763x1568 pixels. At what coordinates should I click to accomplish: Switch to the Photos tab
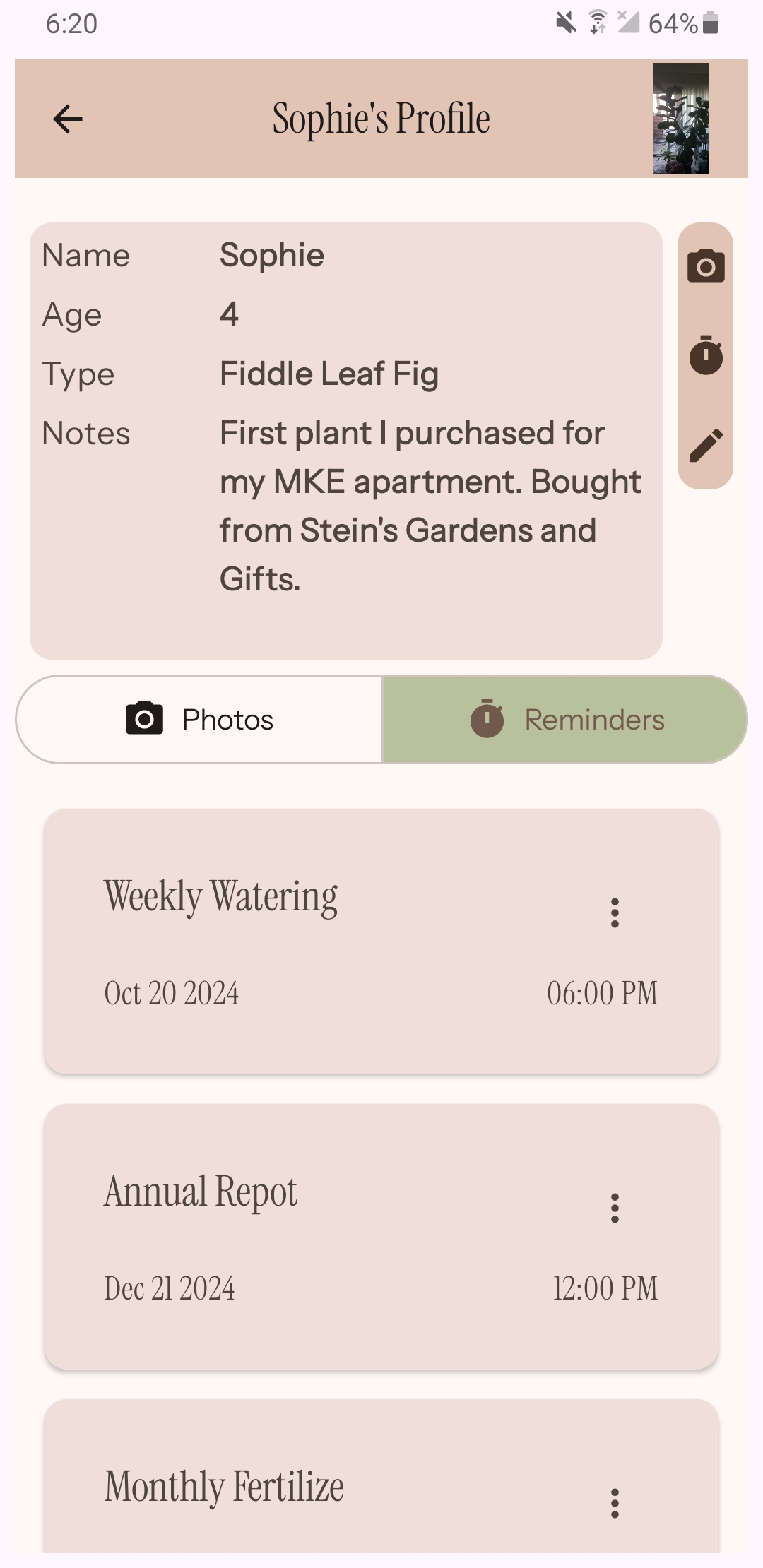click(199, 719)
